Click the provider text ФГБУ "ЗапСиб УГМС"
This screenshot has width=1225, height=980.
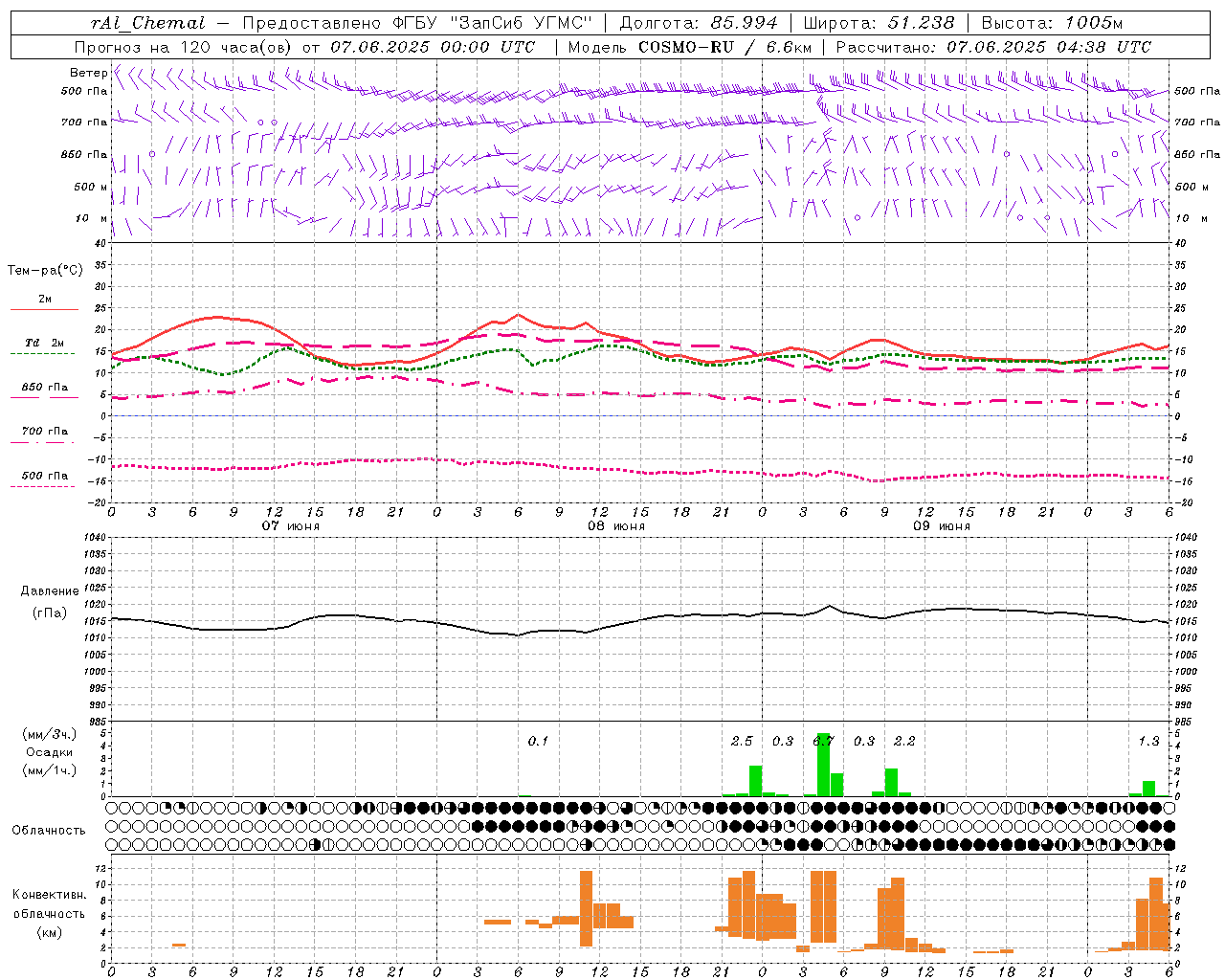(493, 23)
